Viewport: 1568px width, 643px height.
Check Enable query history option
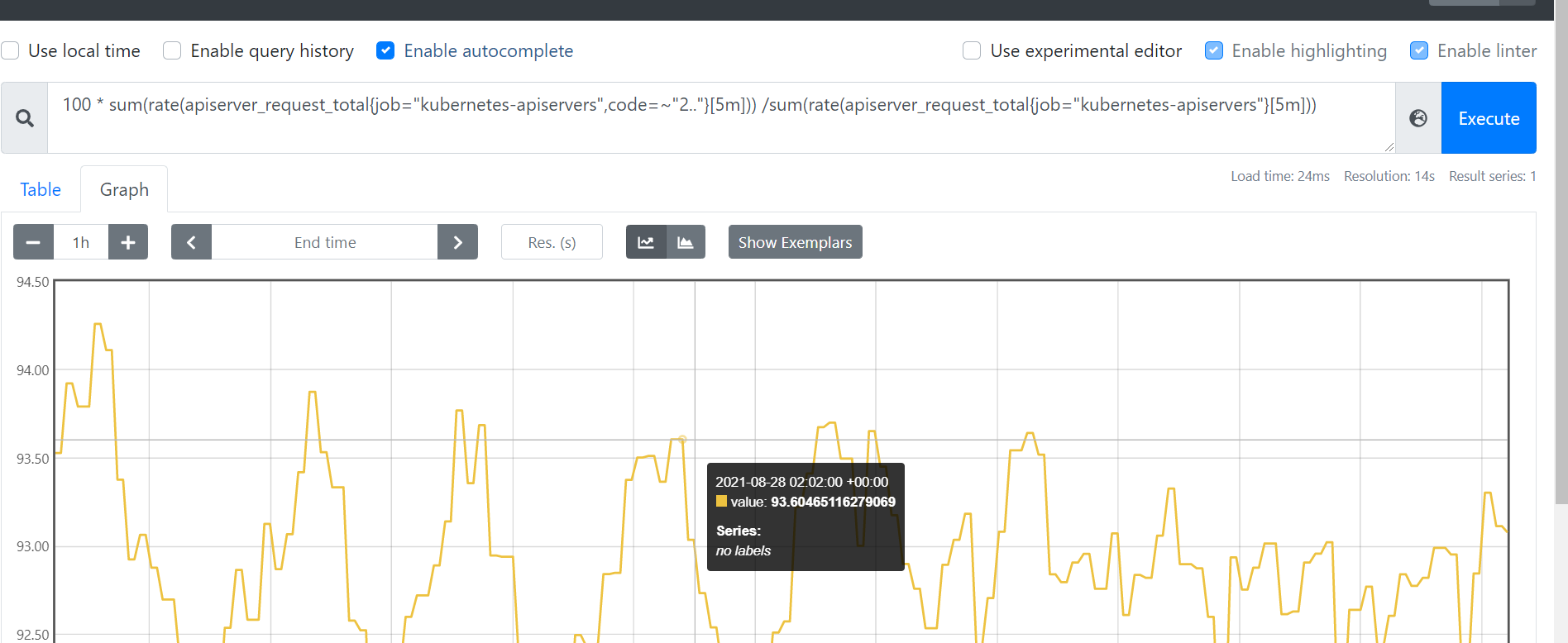tap(172, 50)
